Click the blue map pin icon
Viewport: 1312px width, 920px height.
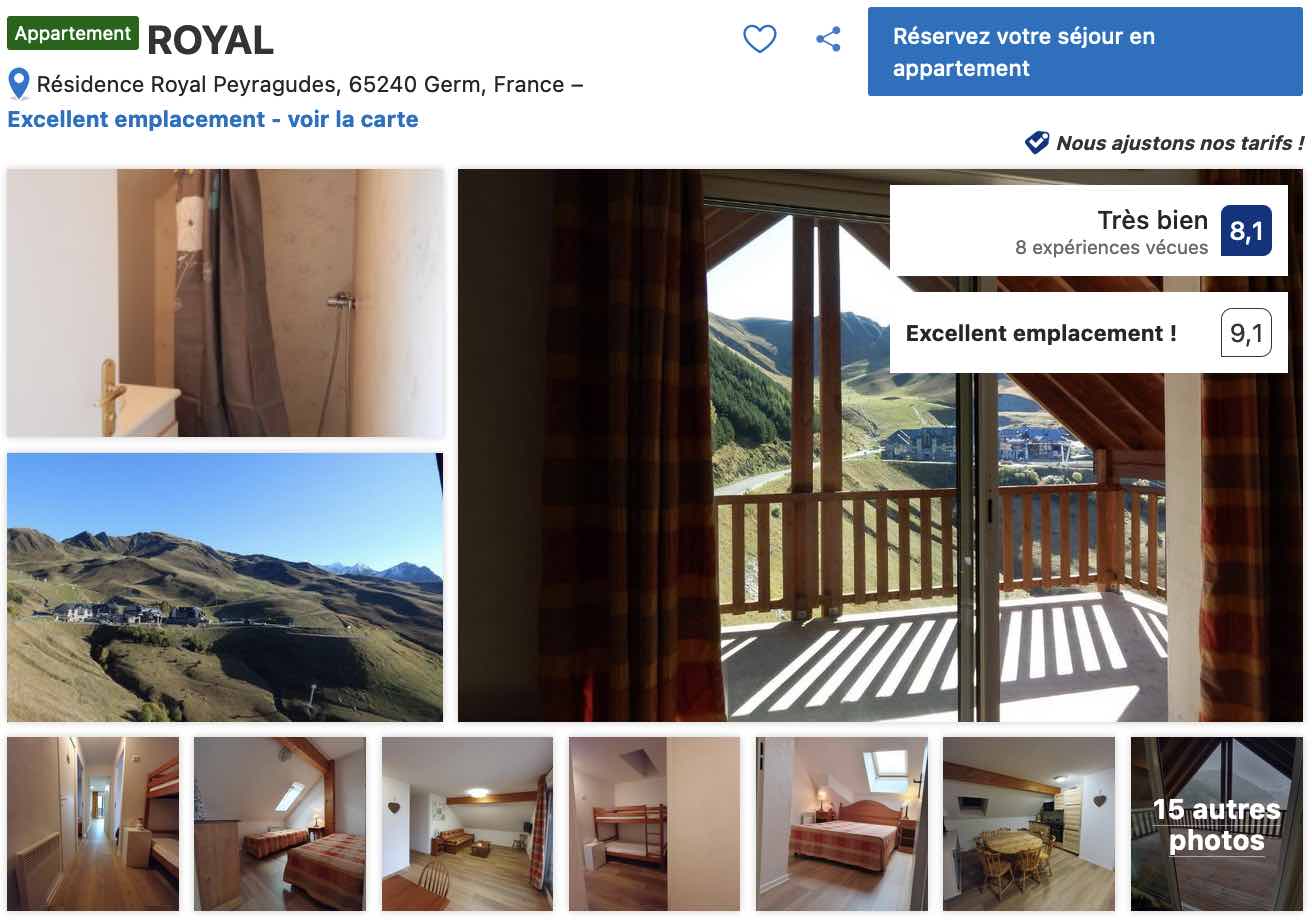pos(18,85)
